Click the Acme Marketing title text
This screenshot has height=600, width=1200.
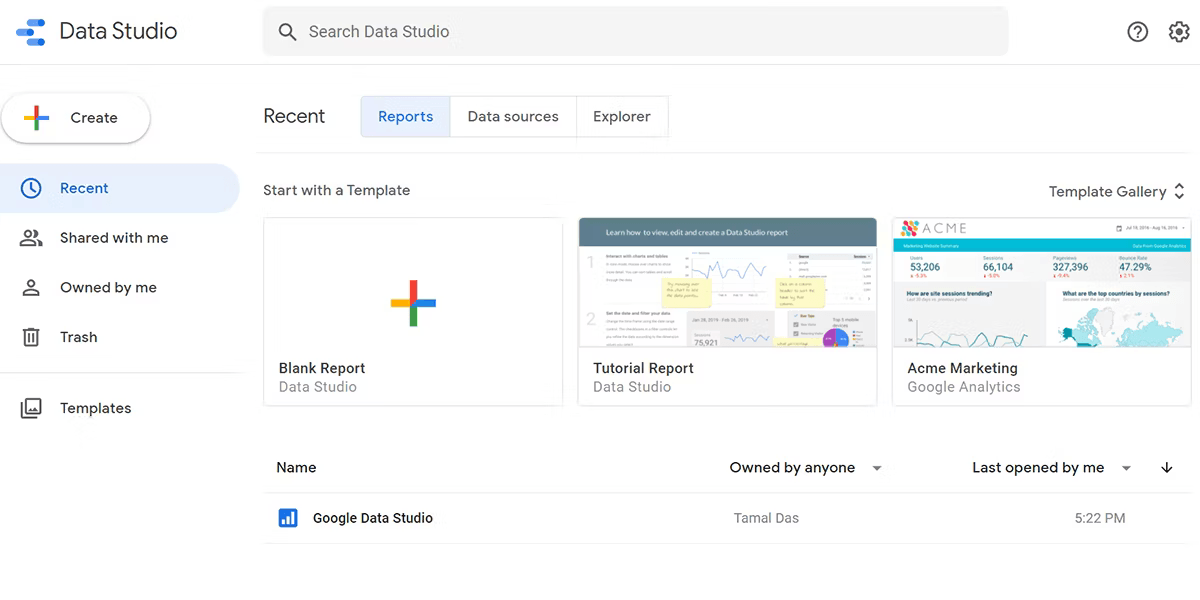pos(962,368)
